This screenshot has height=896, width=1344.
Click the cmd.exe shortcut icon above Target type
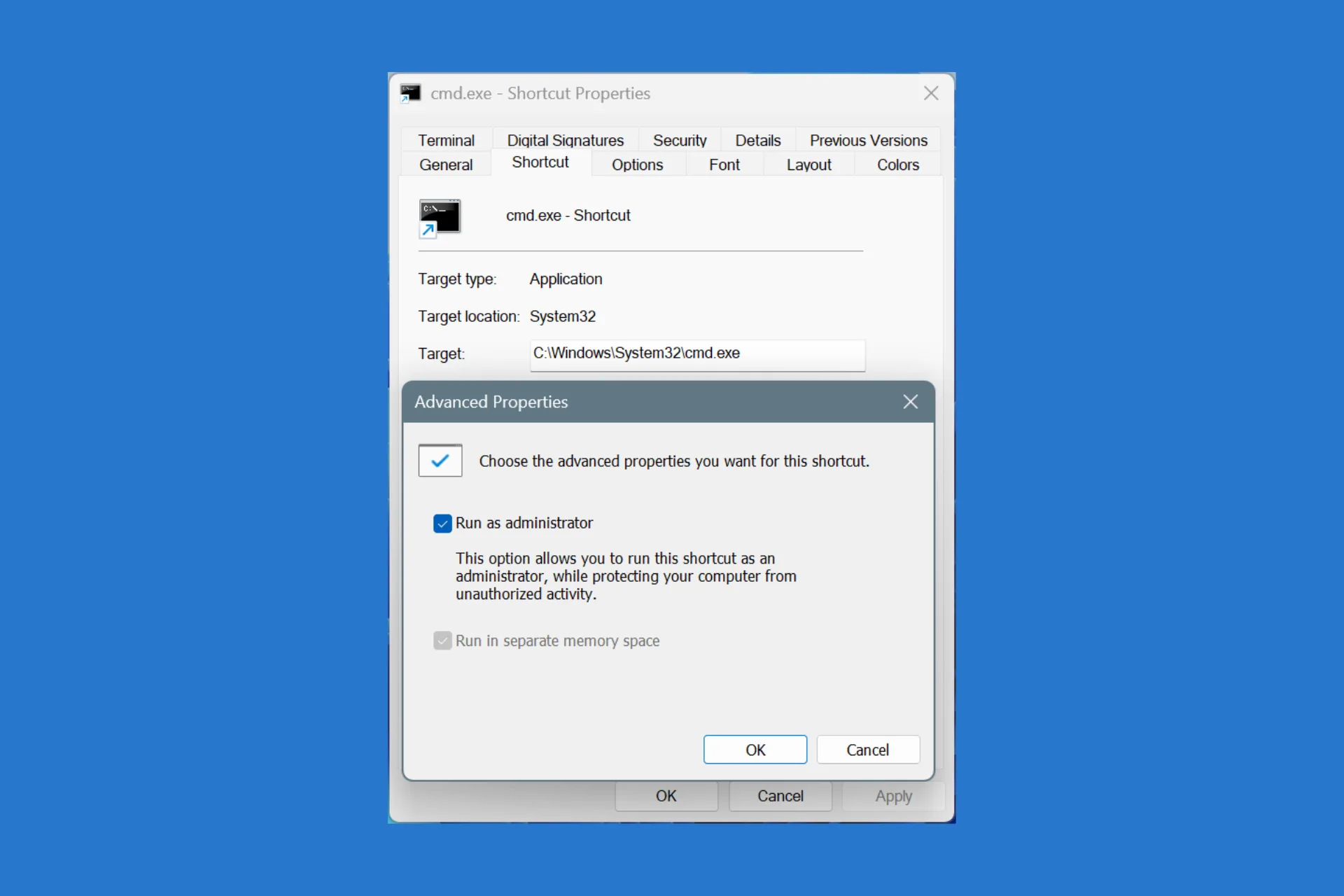point(440,218)
